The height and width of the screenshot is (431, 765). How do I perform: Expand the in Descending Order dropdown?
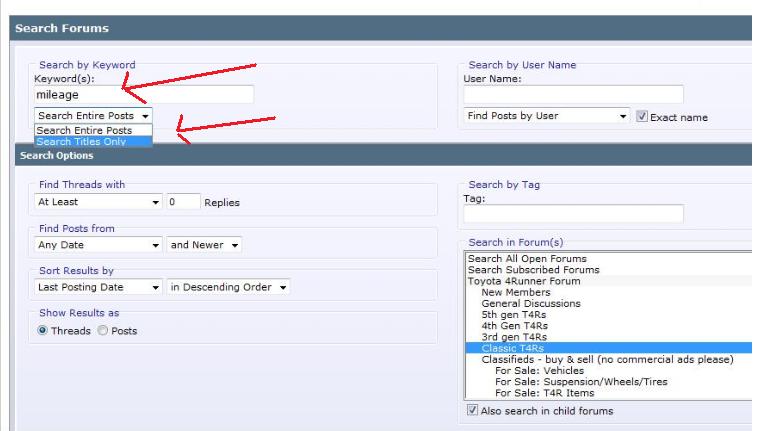[x=228, y=287]
